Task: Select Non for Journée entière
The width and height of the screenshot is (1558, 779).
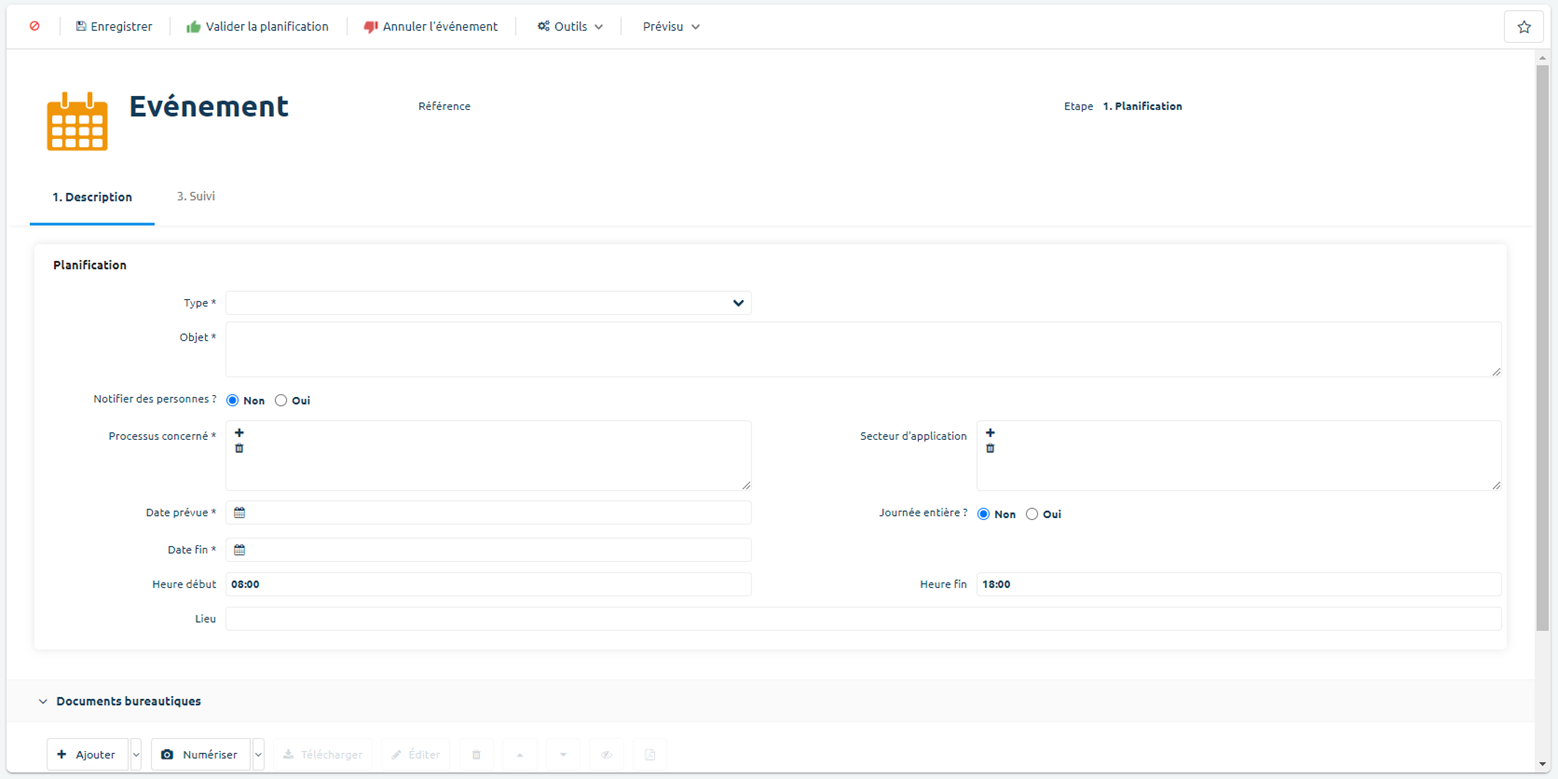Action: tap(984, 515)
